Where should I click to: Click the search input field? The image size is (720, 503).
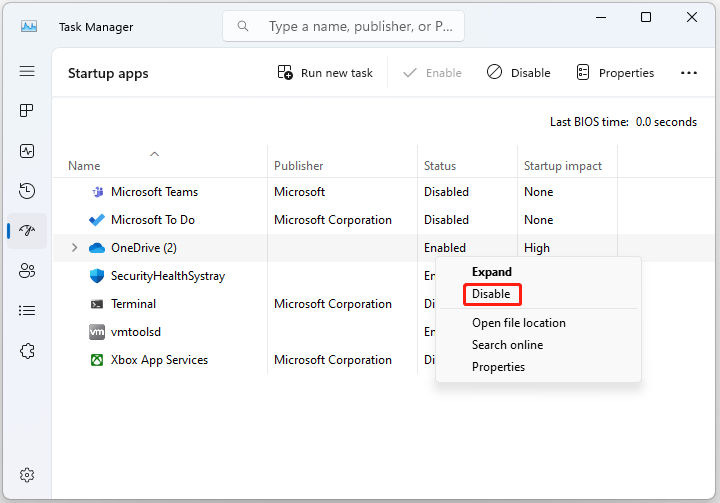(x=343, y=26)
